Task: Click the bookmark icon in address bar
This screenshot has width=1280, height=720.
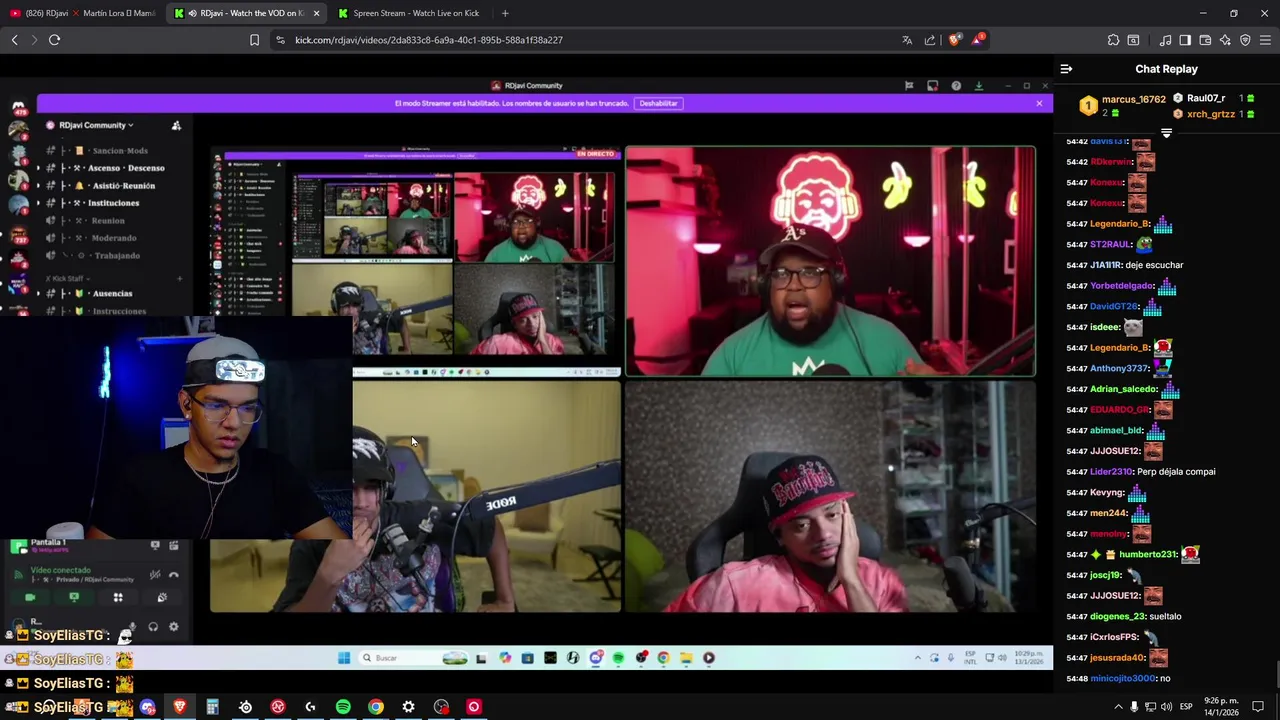Action: click(254, 40)
